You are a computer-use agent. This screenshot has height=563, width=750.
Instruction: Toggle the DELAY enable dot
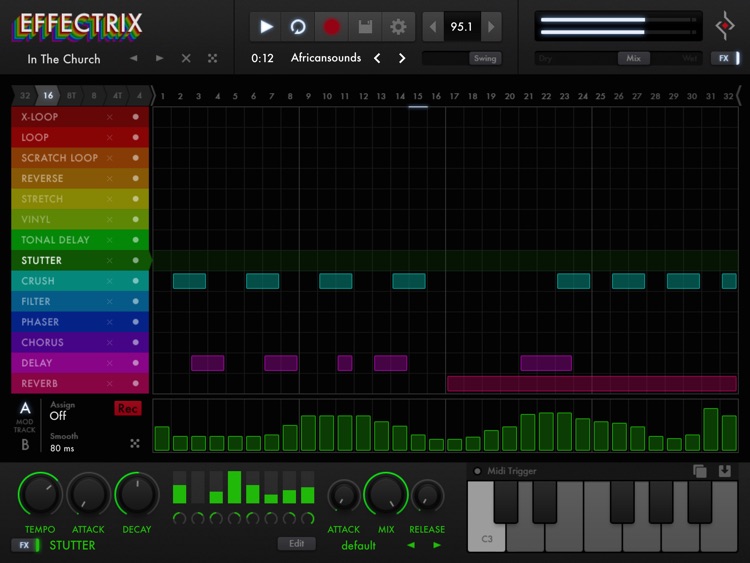pyautogui.click(x=135, y=363)
